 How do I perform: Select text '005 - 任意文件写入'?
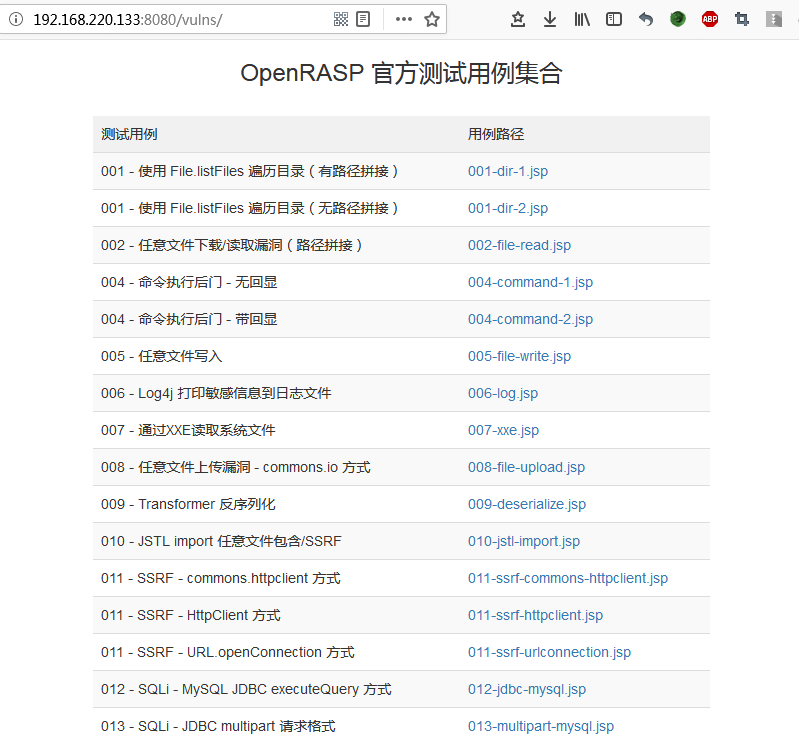pos(162,356)
